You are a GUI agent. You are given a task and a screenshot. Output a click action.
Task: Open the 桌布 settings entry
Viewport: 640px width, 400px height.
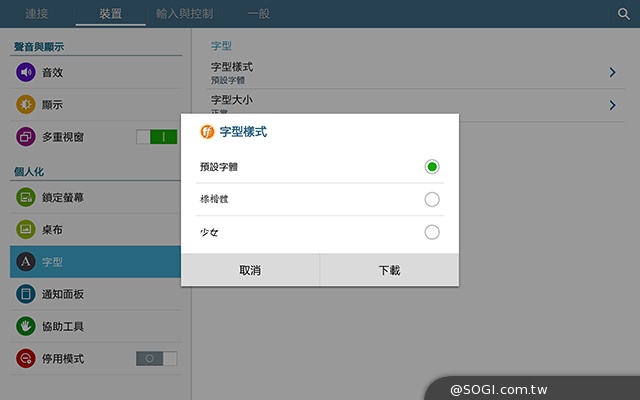[x=96, y=229]
